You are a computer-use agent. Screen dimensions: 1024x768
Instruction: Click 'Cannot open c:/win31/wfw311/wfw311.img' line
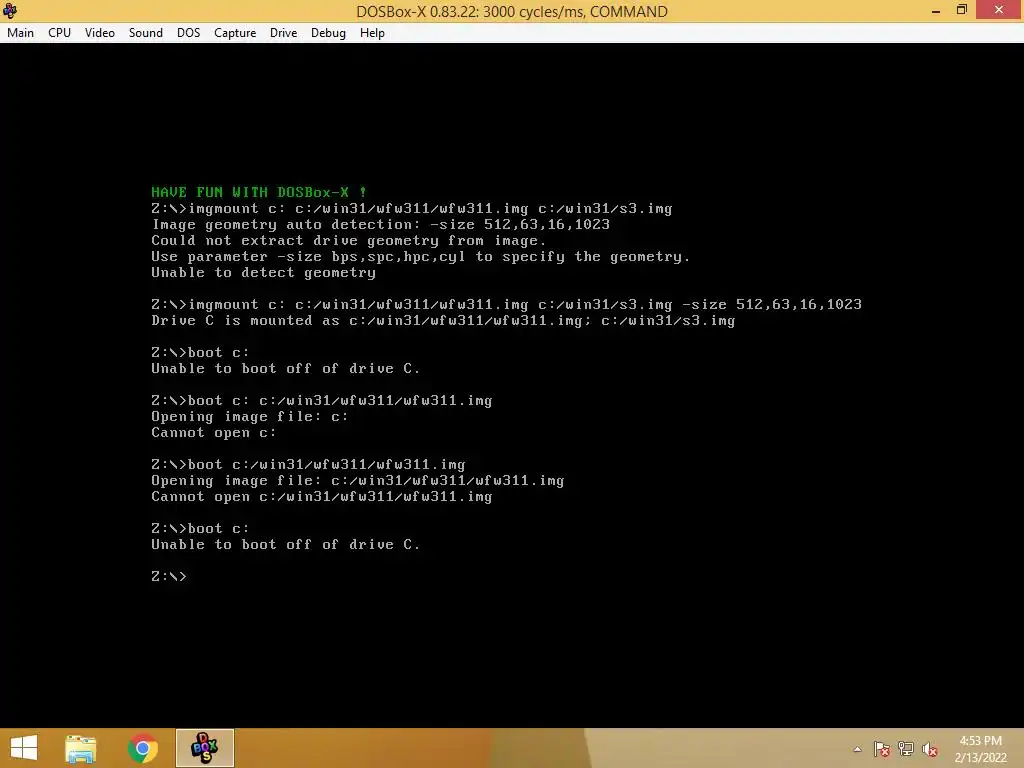pyautogui.click(x=321, y=496)
